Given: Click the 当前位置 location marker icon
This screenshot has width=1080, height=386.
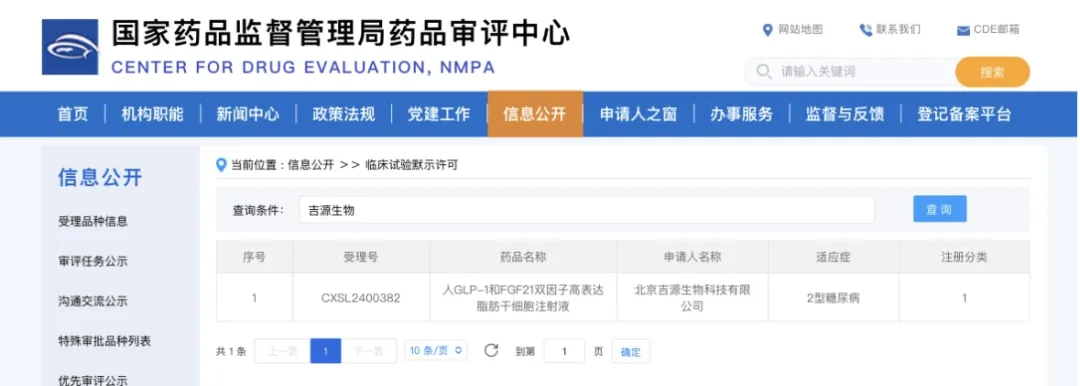Looking at the screenshot, I should tap(221, 165).
